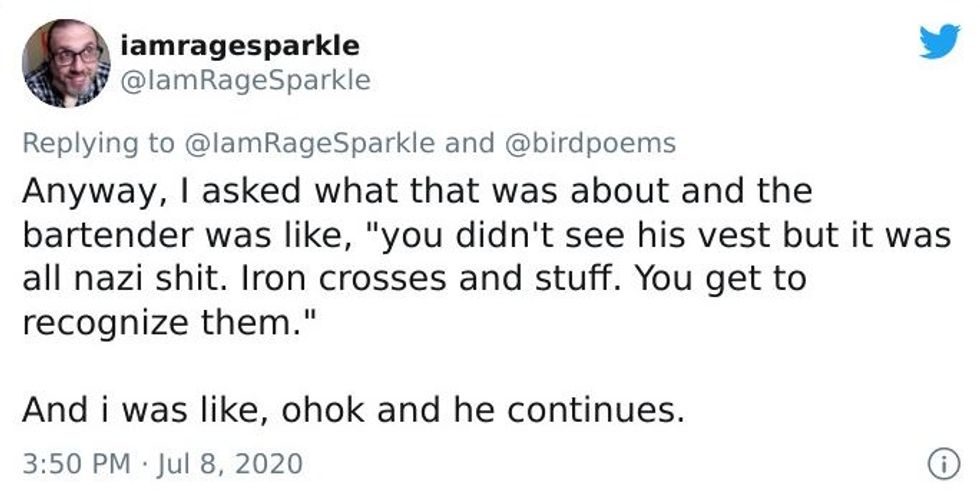This screenshot has height=496, width=980.
Task: Click the bold display name iamragesparkle
Action: click(x=239, y=46)
